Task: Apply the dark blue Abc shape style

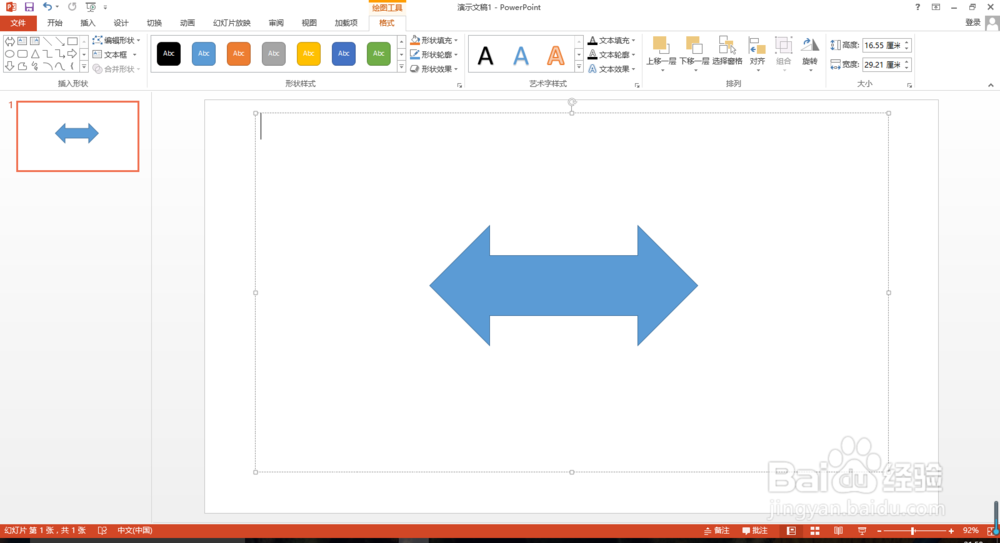Action: 344,54
